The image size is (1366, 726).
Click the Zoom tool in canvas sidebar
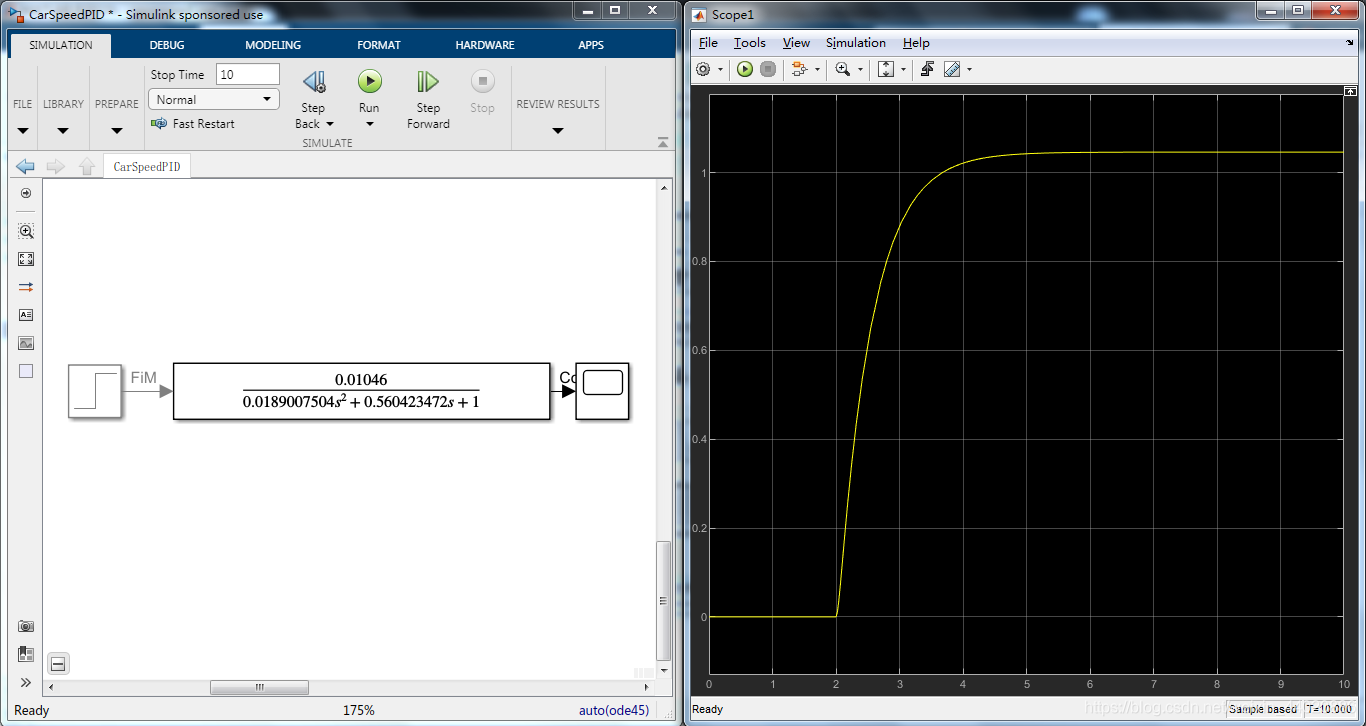click(26, 231)
